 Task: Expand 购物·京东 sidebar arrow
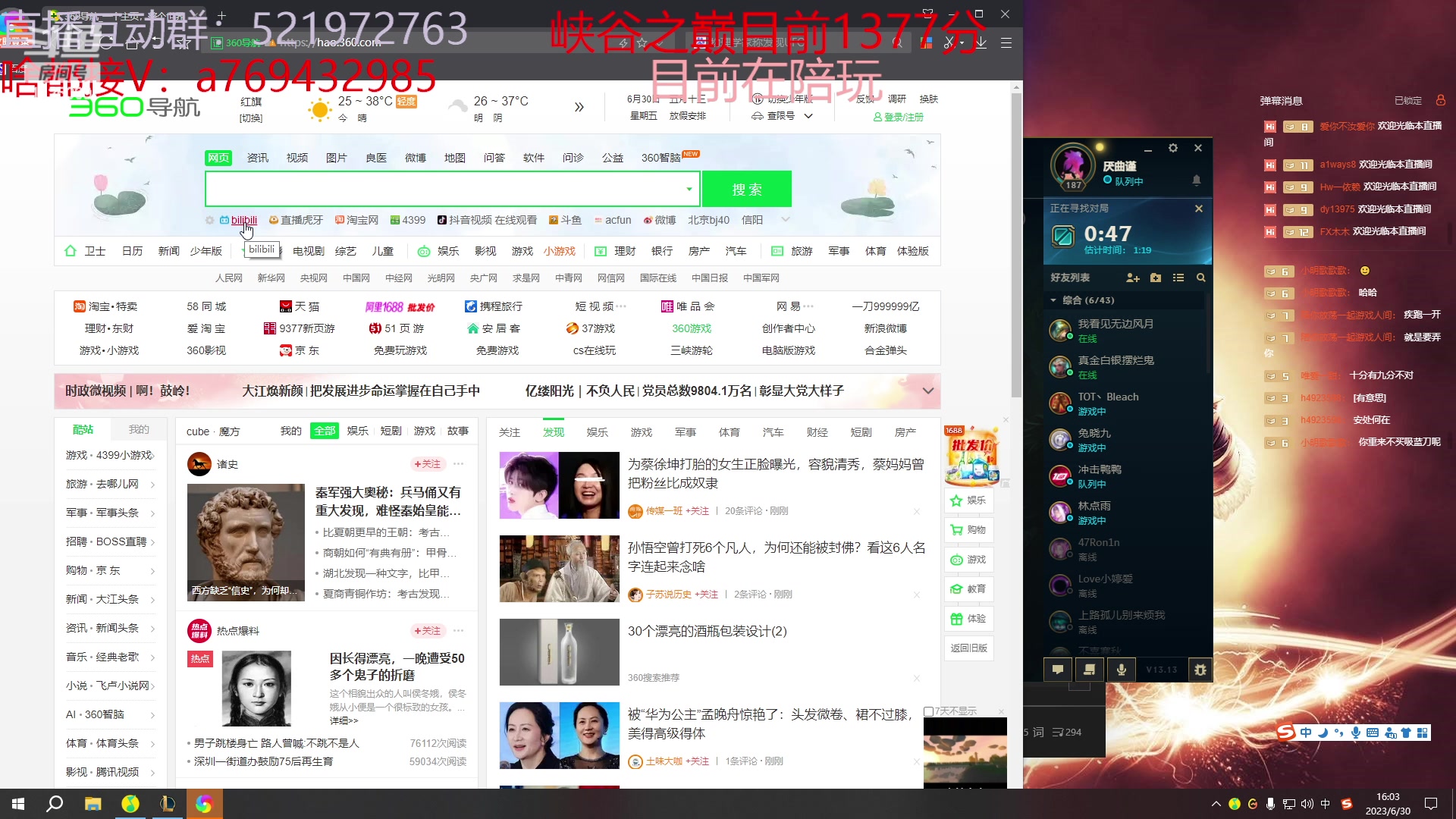(x=152, y=571)
